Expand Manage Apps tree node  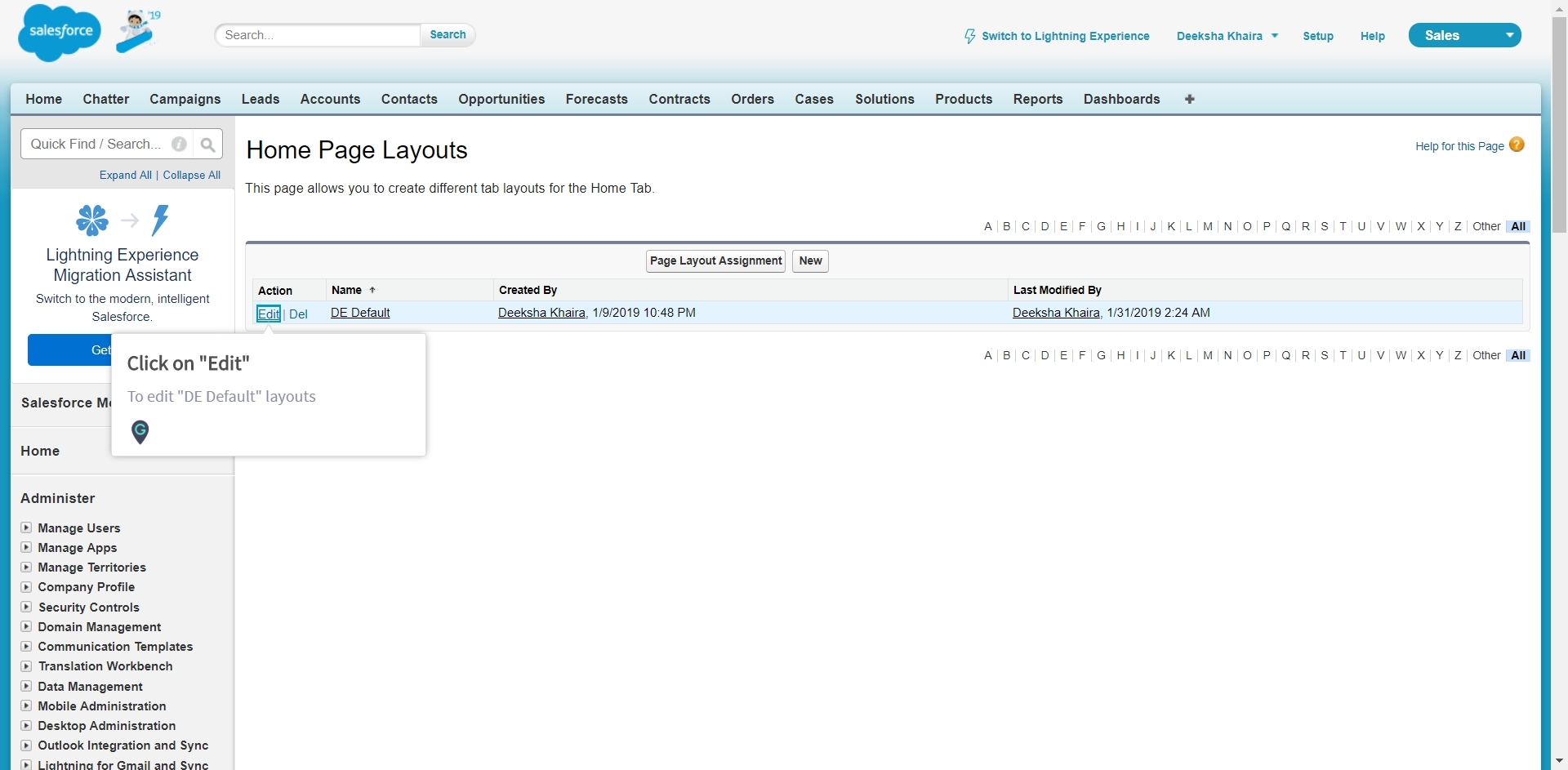26,547
